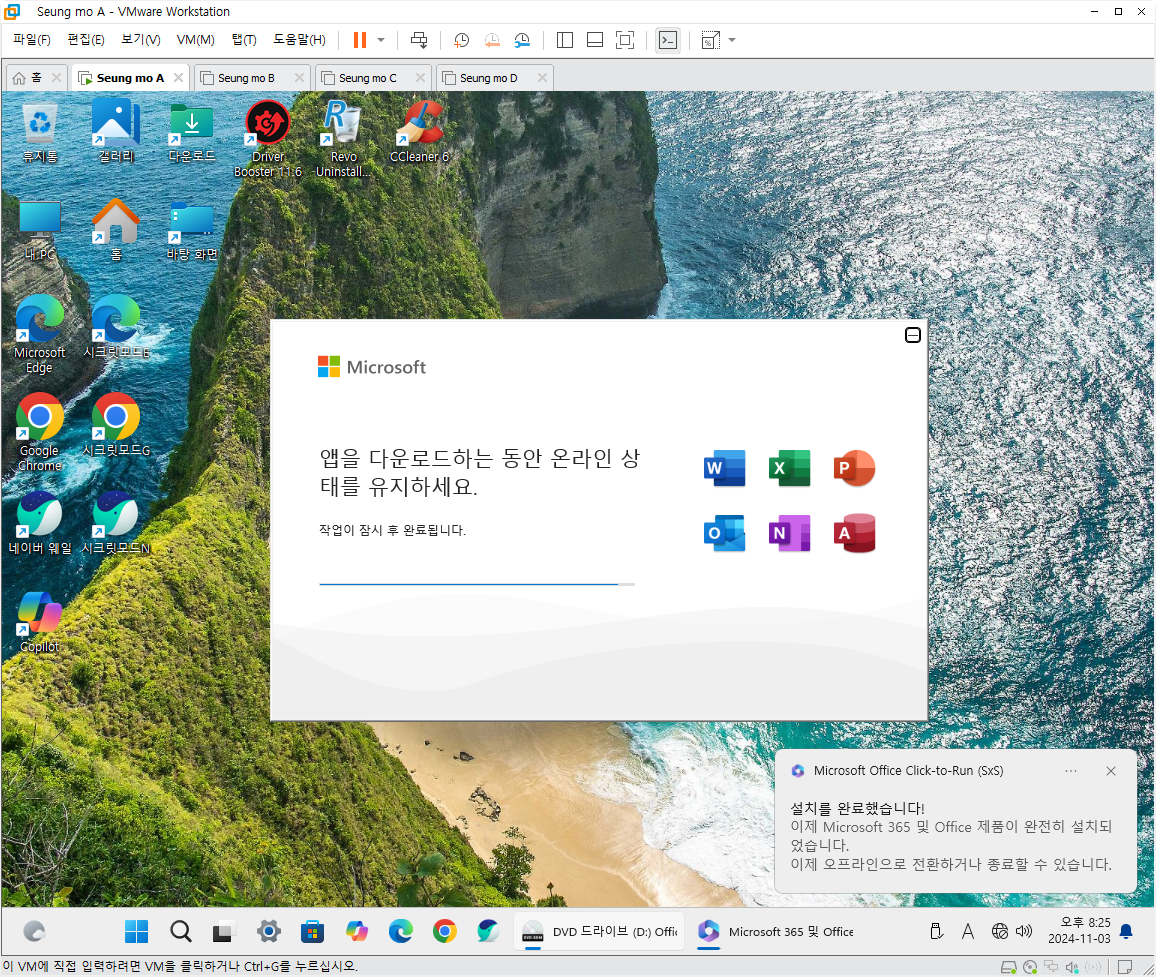Viewport: 1156px width, 977px height.
Task: Click the Excel icon in installer
Action: pyautogui.click(x=790, y=468)
